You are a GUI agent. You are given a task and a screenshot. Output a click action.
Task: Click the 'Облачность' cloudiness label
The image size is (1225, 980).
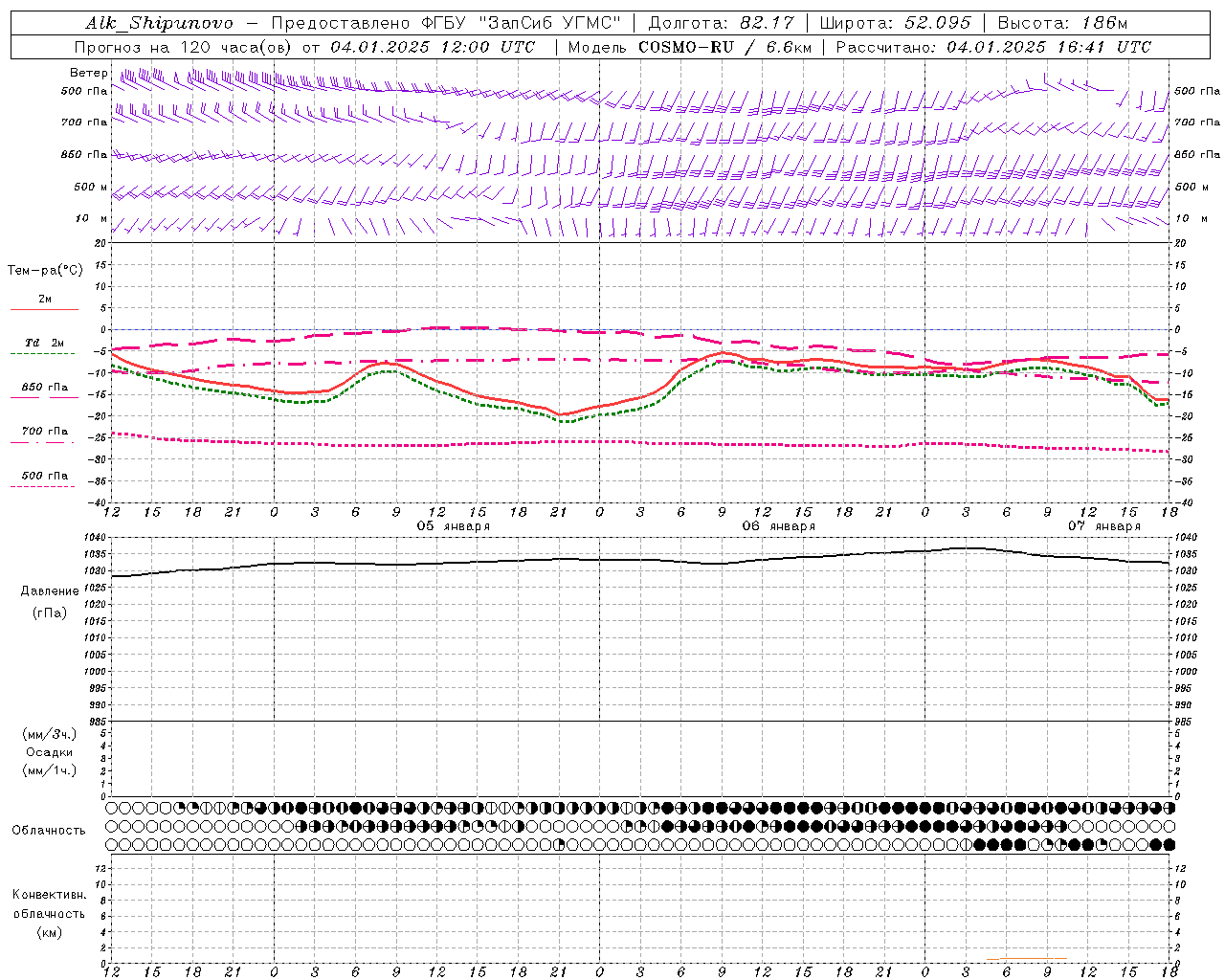click(49, 831)
